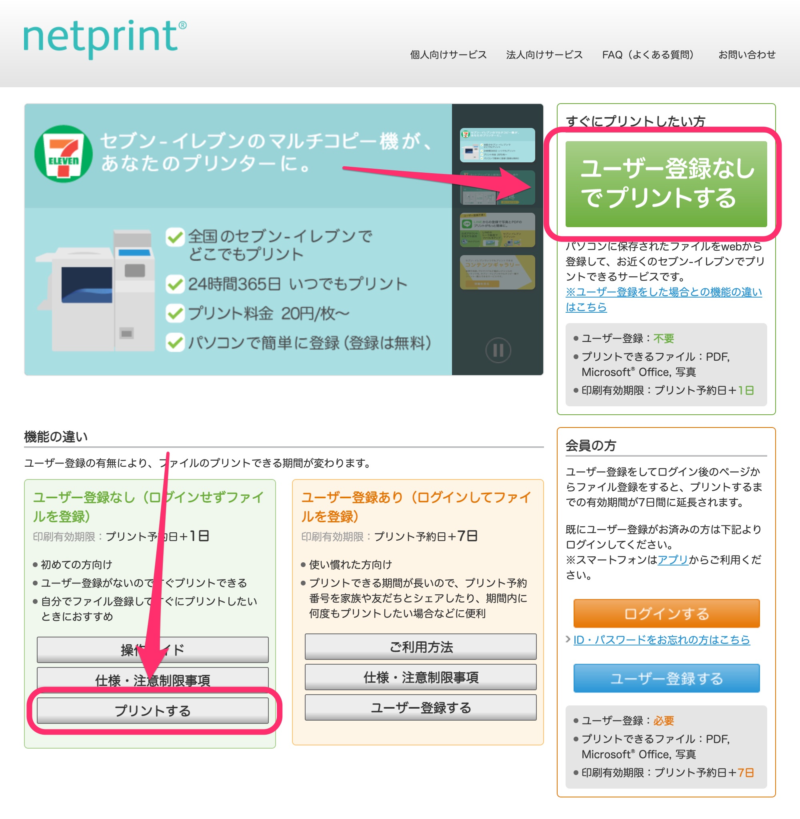The height and width of the screenshot is (819, 800).
Task: Open the アプリ link
Action: pos(673,560)
